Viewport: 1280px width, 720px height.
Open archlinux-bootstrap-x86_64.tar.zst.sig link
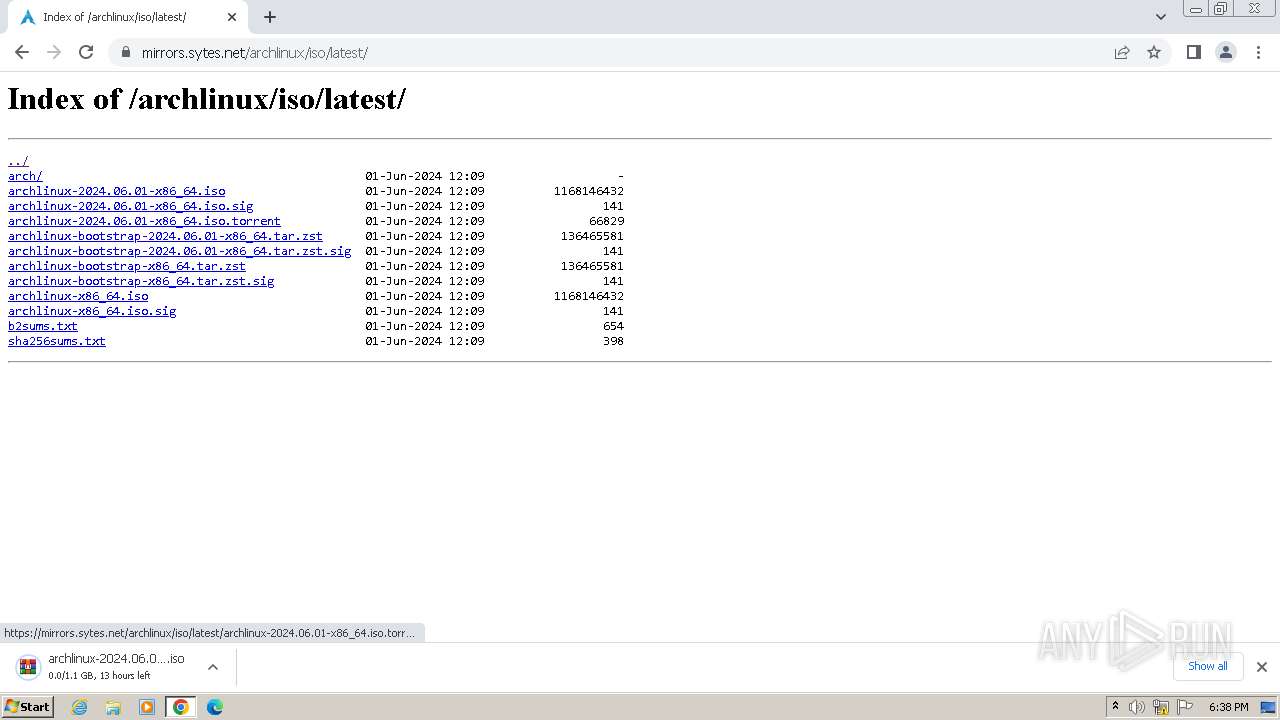click(141, 281)
